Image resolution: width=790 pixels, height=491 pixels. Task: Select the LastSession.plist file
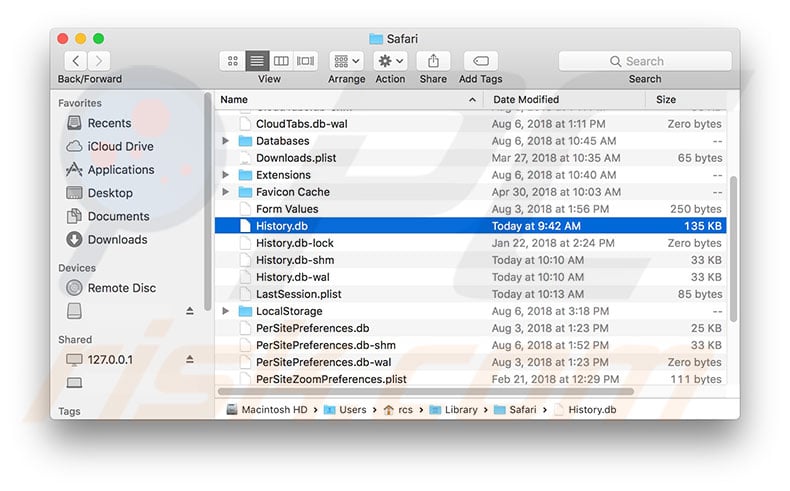click(471, 294)
